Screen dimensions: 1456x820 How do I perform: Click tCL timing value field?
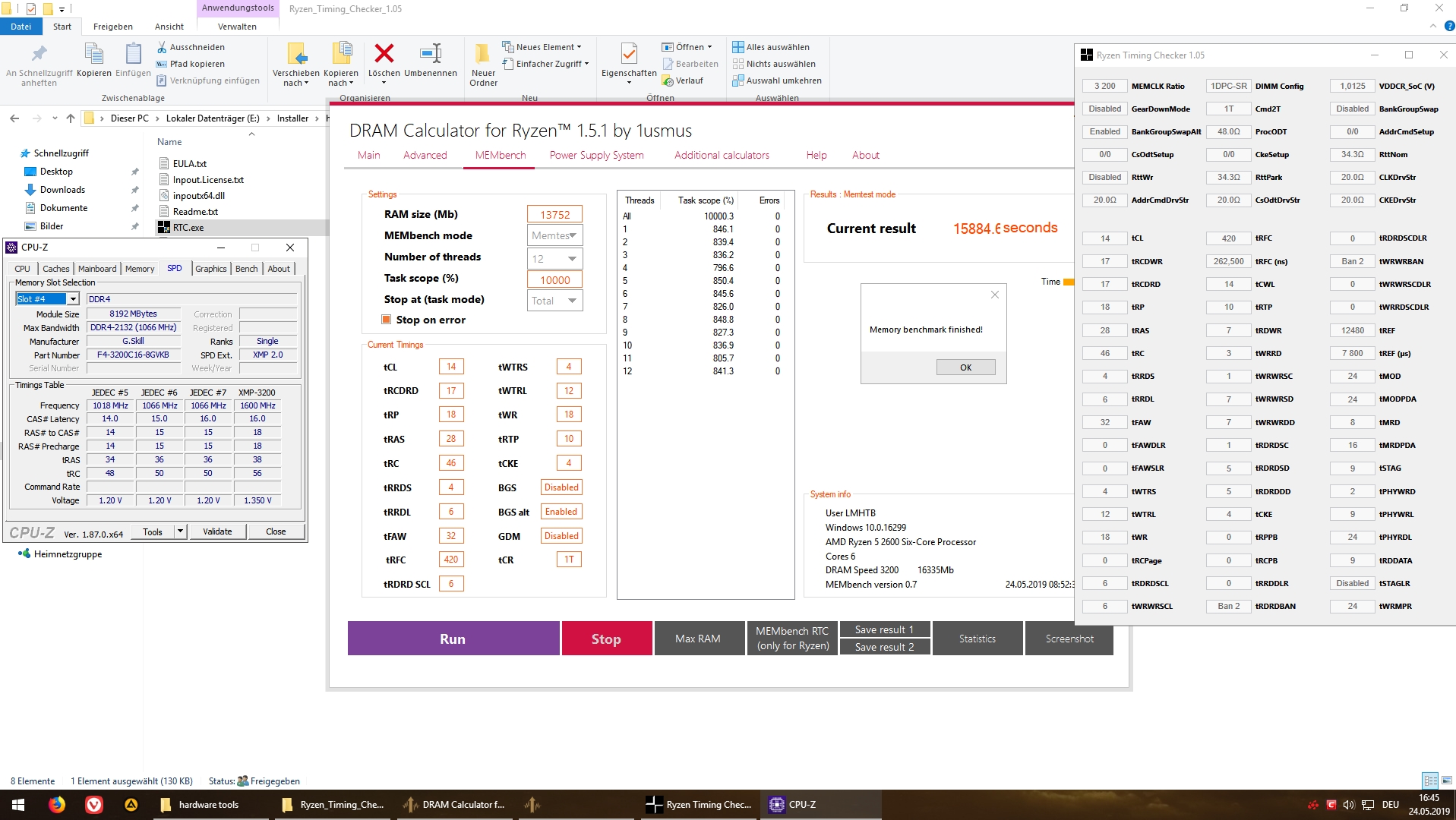pyautogui.click(x=451, y=367)
